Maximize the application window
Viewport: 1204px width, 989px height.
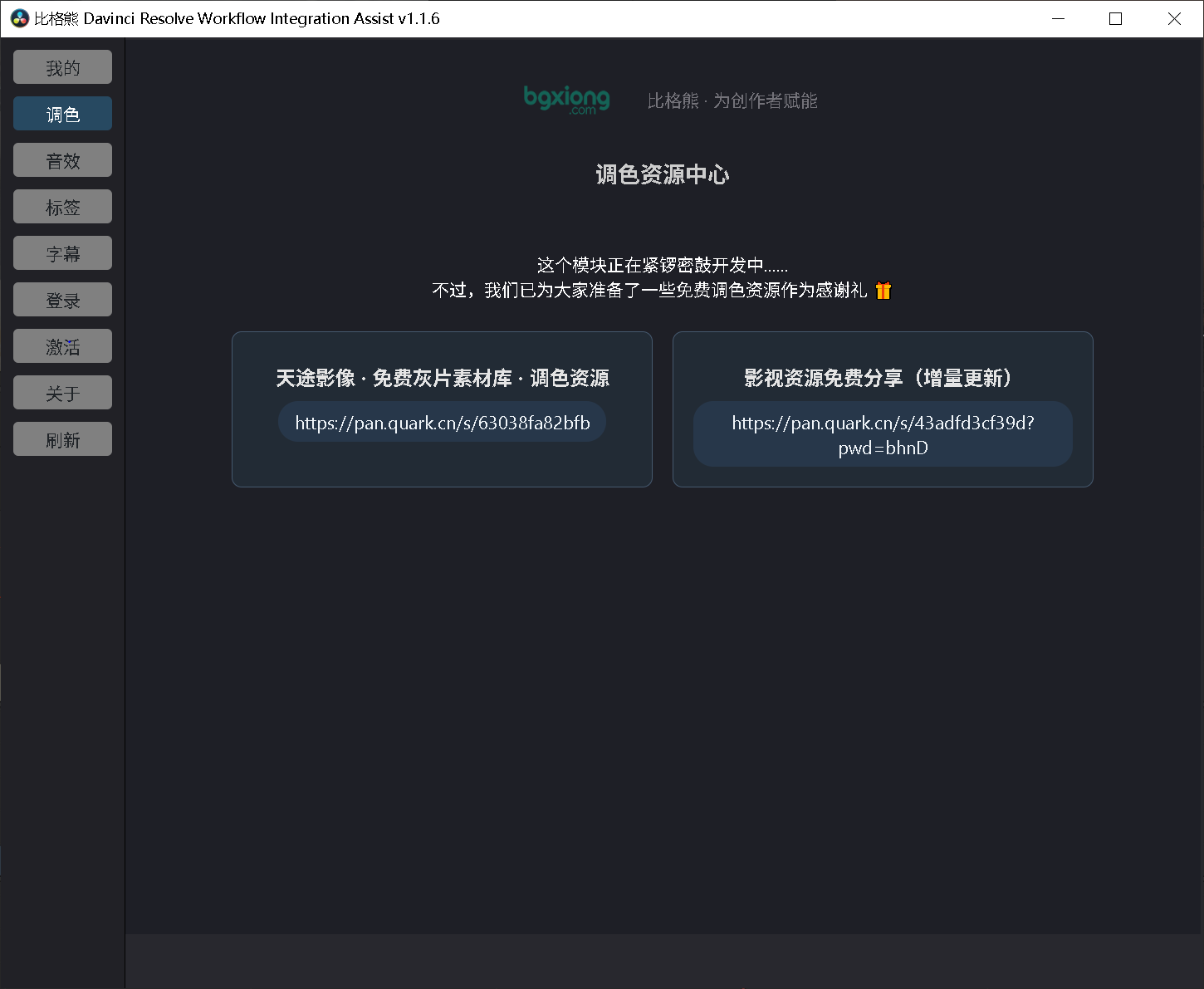[x=1115, y=18]
